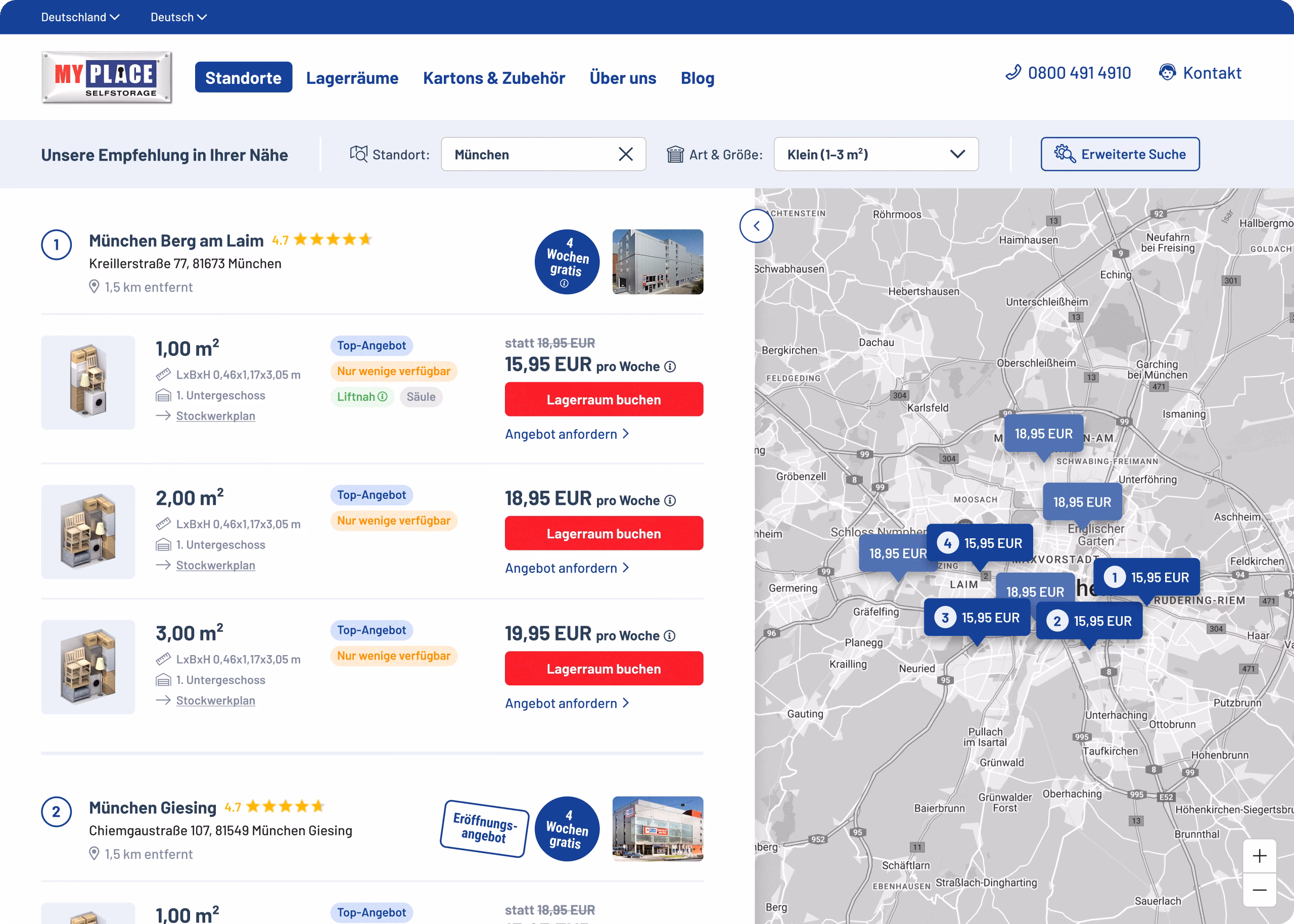This screenshot has width=1294, height=924.
Task: Open Stockwerkplan for the 3,00 m² unit
Action: point(215,701)
